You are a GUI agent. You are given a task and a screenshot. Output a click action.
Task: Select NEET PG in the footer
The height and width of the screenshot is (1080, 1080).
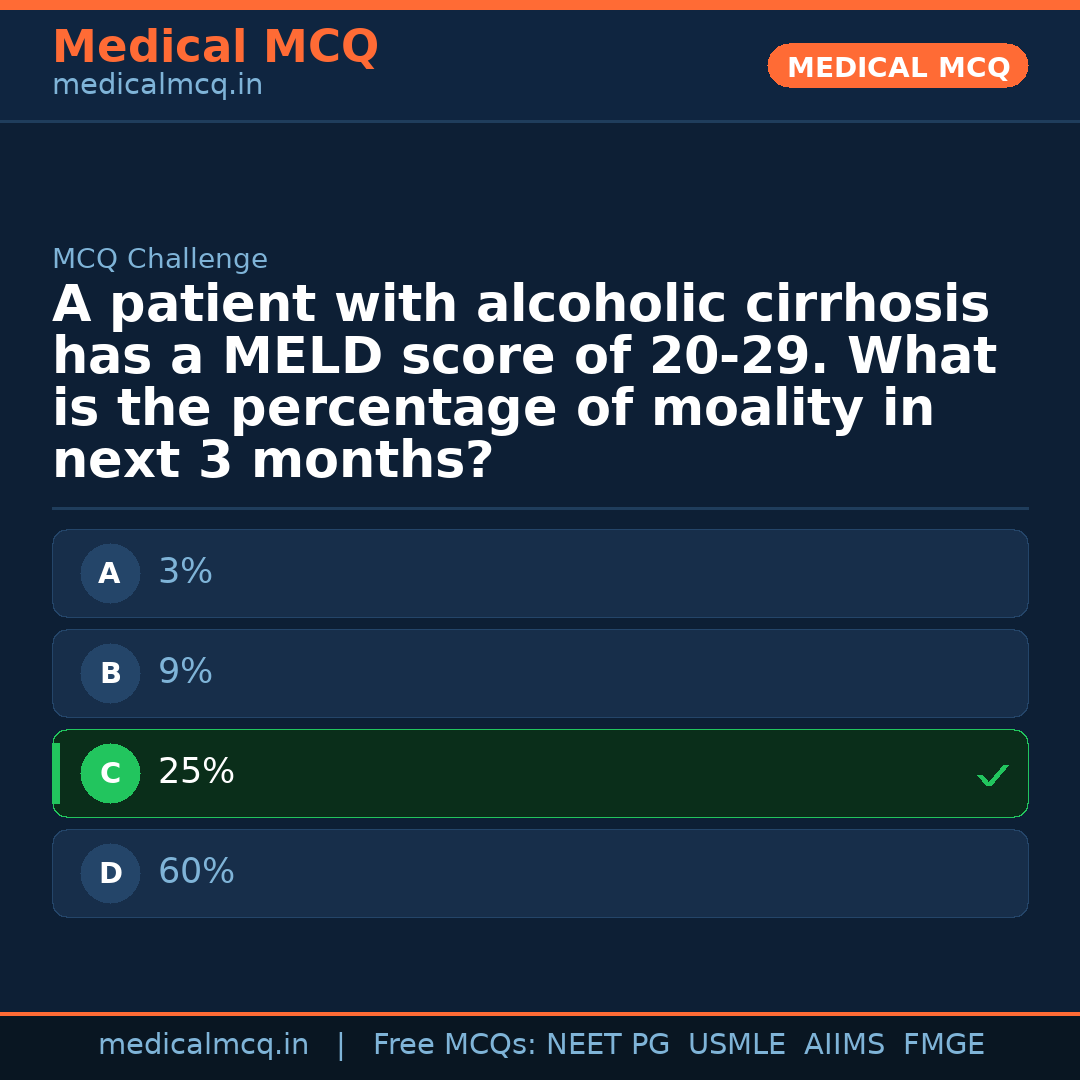608,1045
